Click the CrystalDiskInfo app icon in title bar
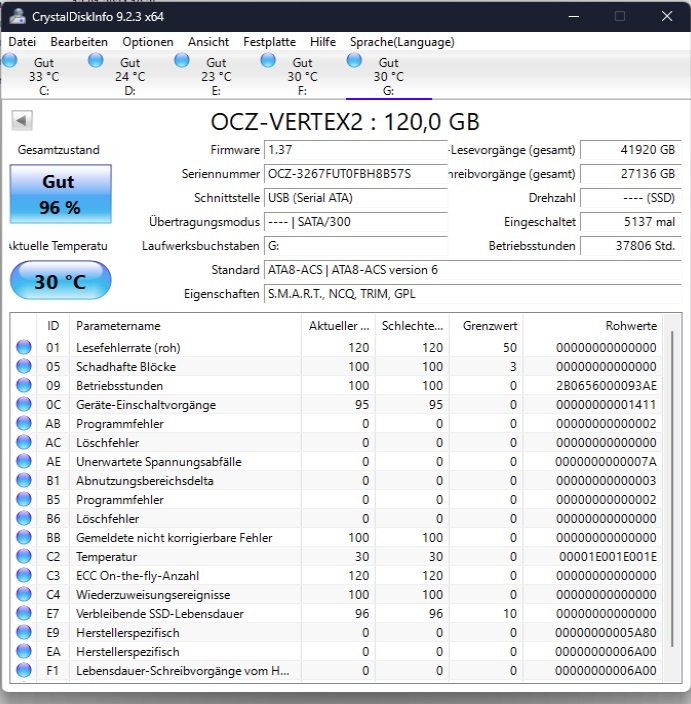The height and width of the screenshot is (704, 691). (18, 17)
